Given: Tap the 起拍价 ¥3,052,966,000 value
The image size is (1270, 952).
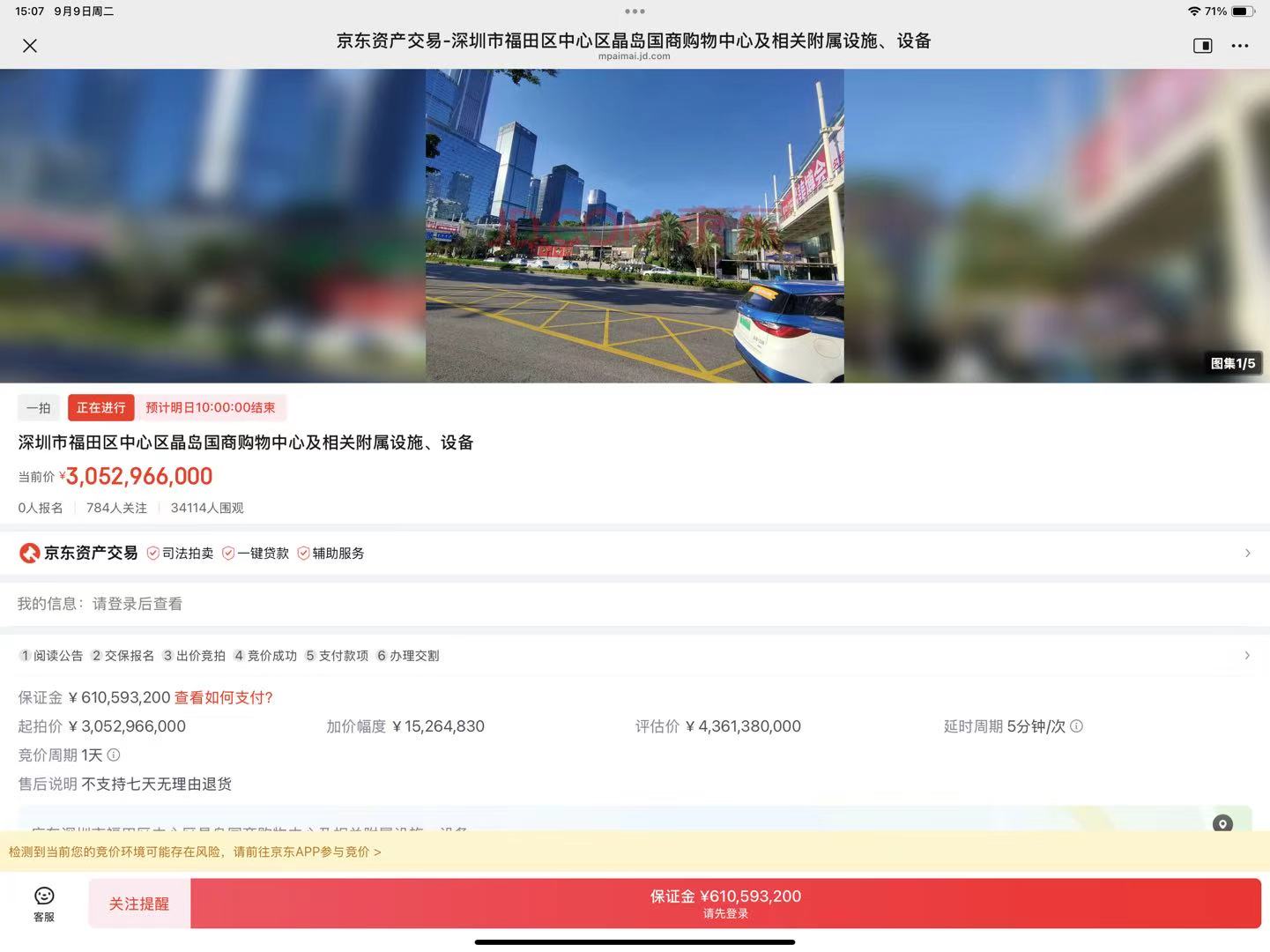Looking at the screenshot, I should pyautogui.click(x=102, y=726).
